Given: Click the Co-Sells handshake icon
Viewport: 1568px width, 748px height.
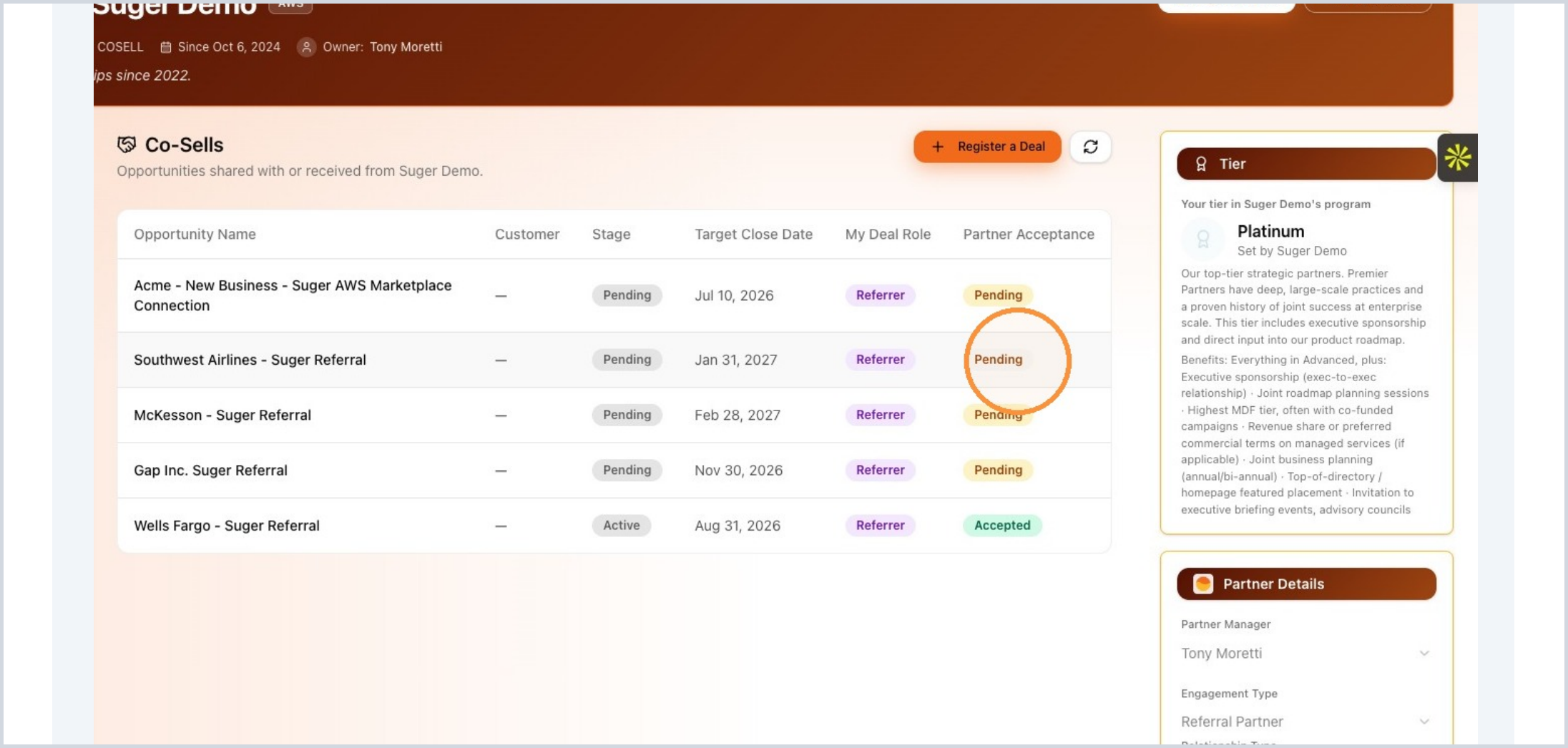Looking at the screenshot, I should [x=127, y=144].
